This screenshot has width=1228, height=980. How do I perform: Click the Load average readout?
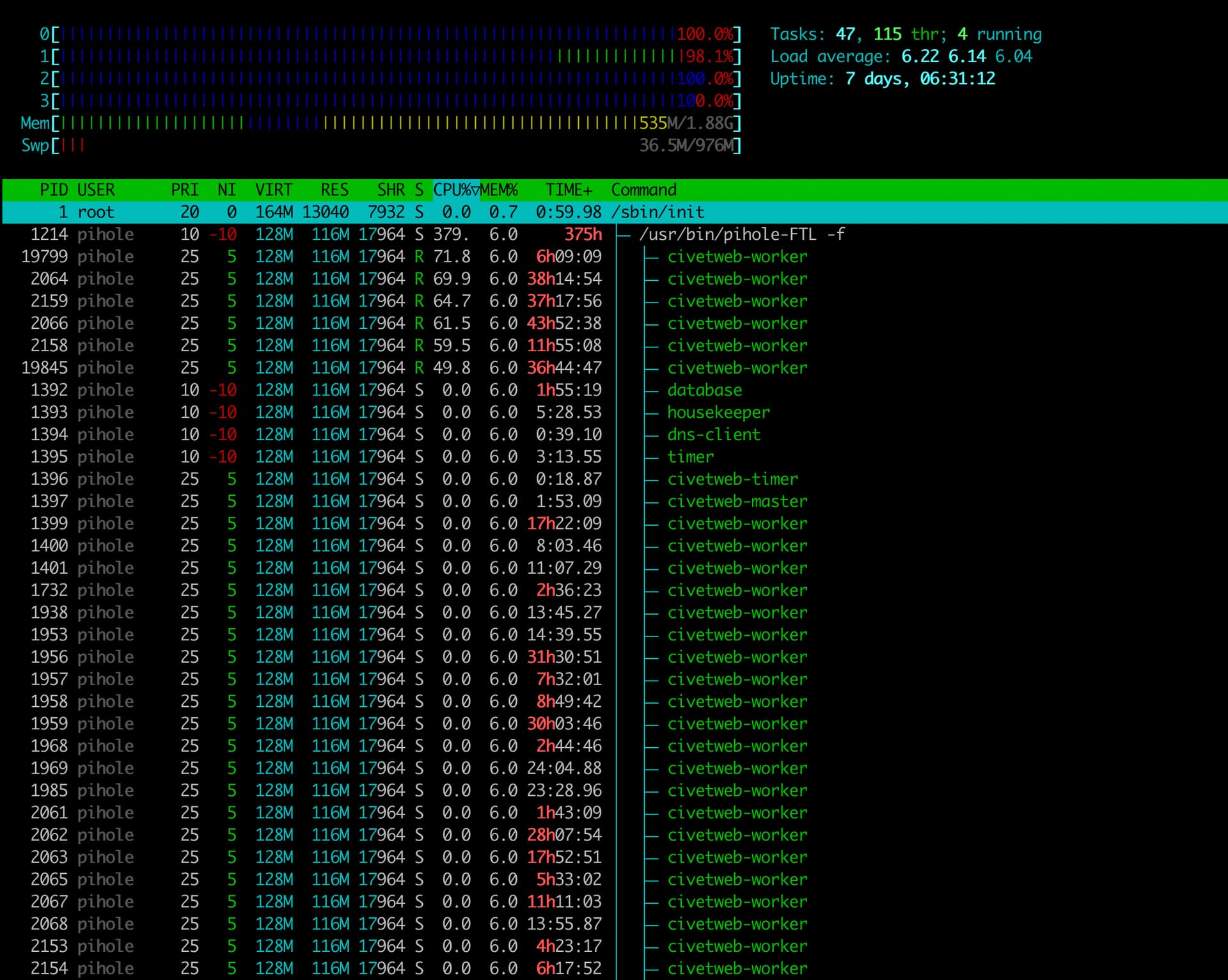coord(901,56)
